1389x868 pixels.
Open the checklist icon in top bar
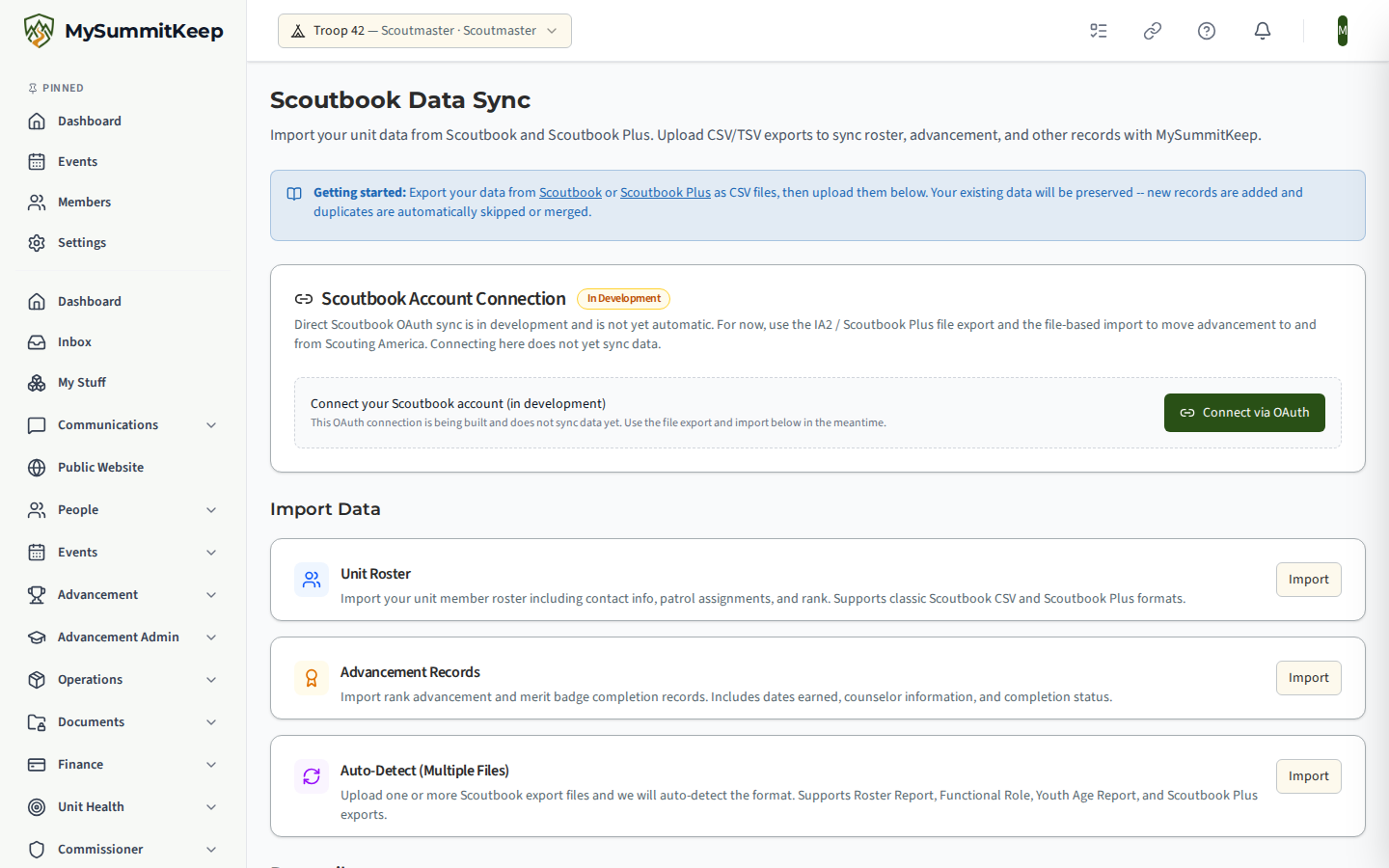point(1099,31)
